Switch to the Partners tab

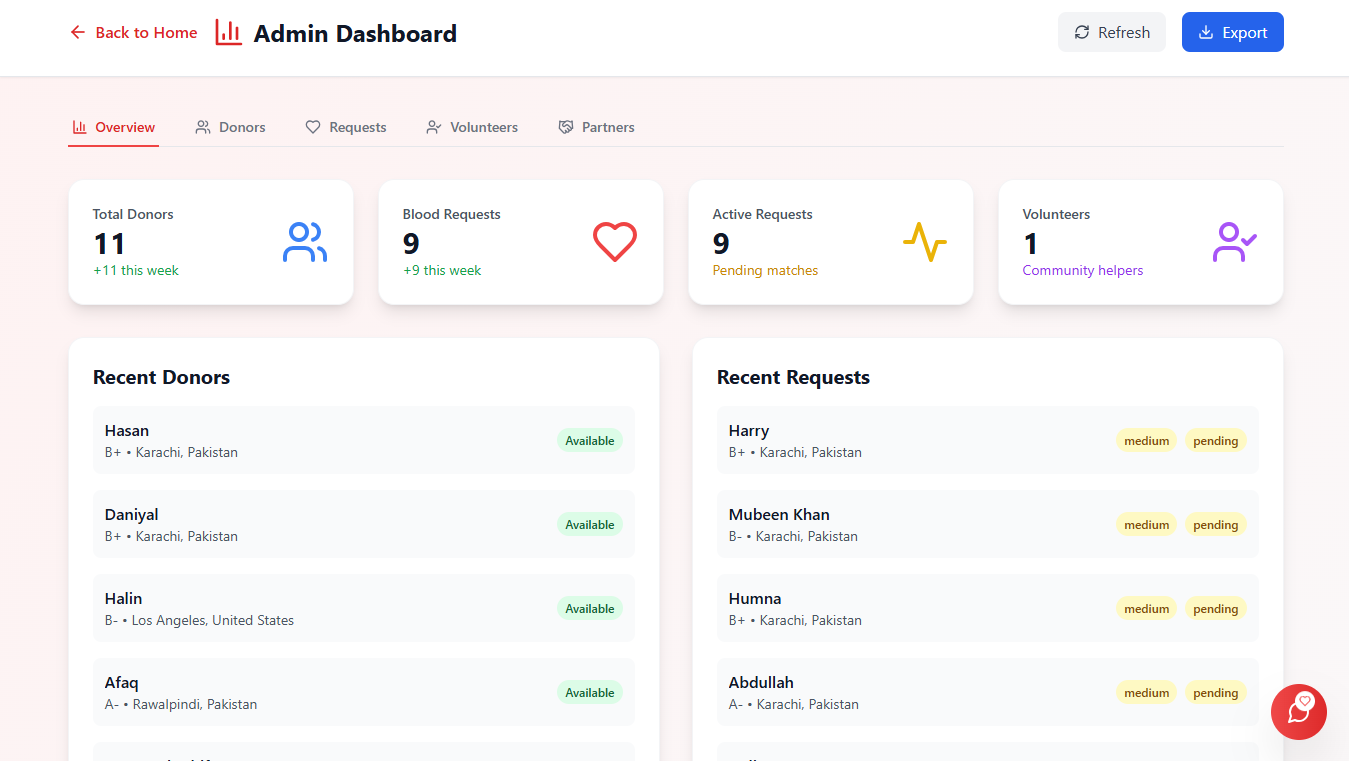(597, 127)
